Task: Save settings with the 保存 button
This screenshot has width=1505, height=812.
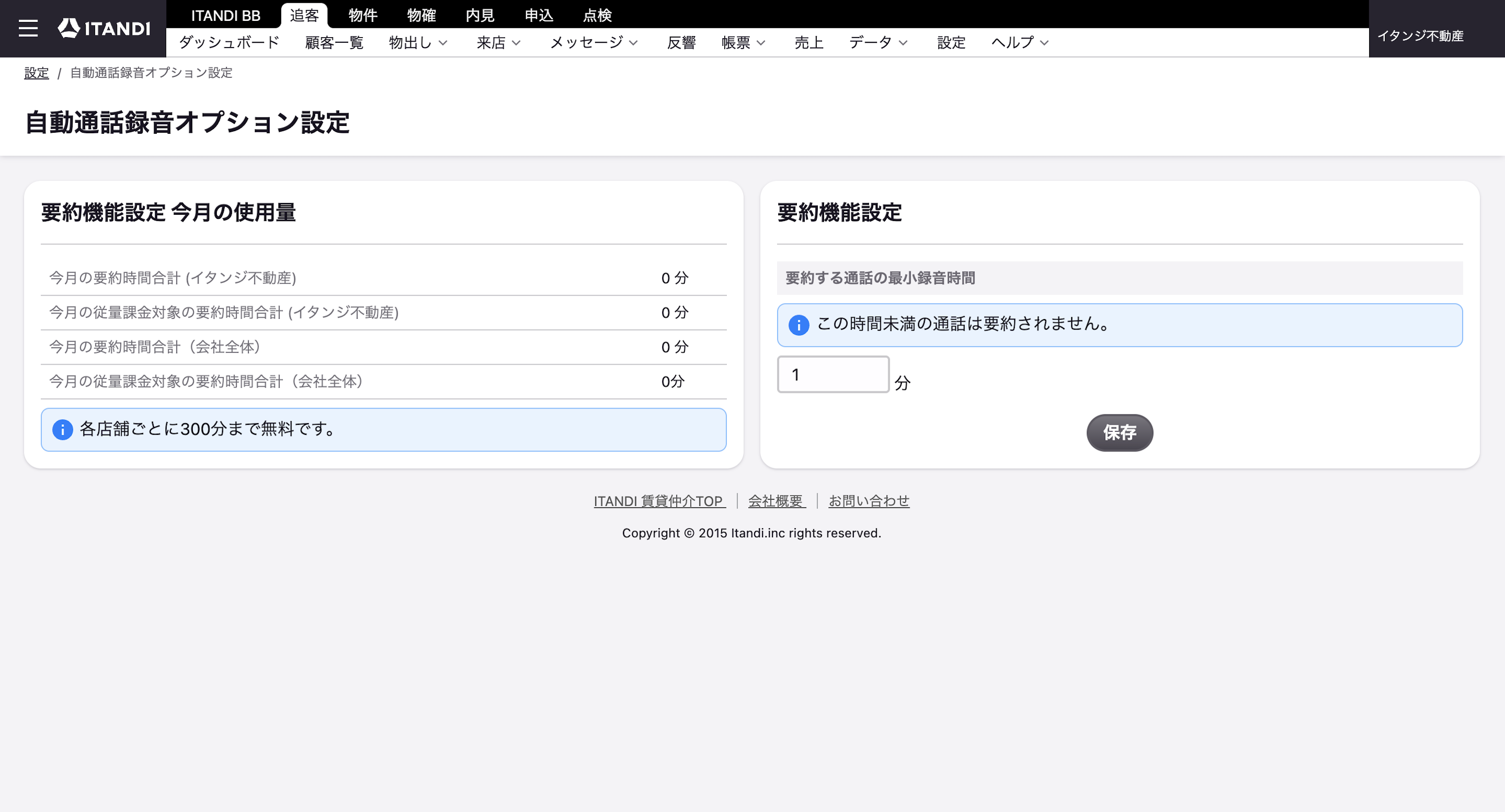Action: point(1119,433)
